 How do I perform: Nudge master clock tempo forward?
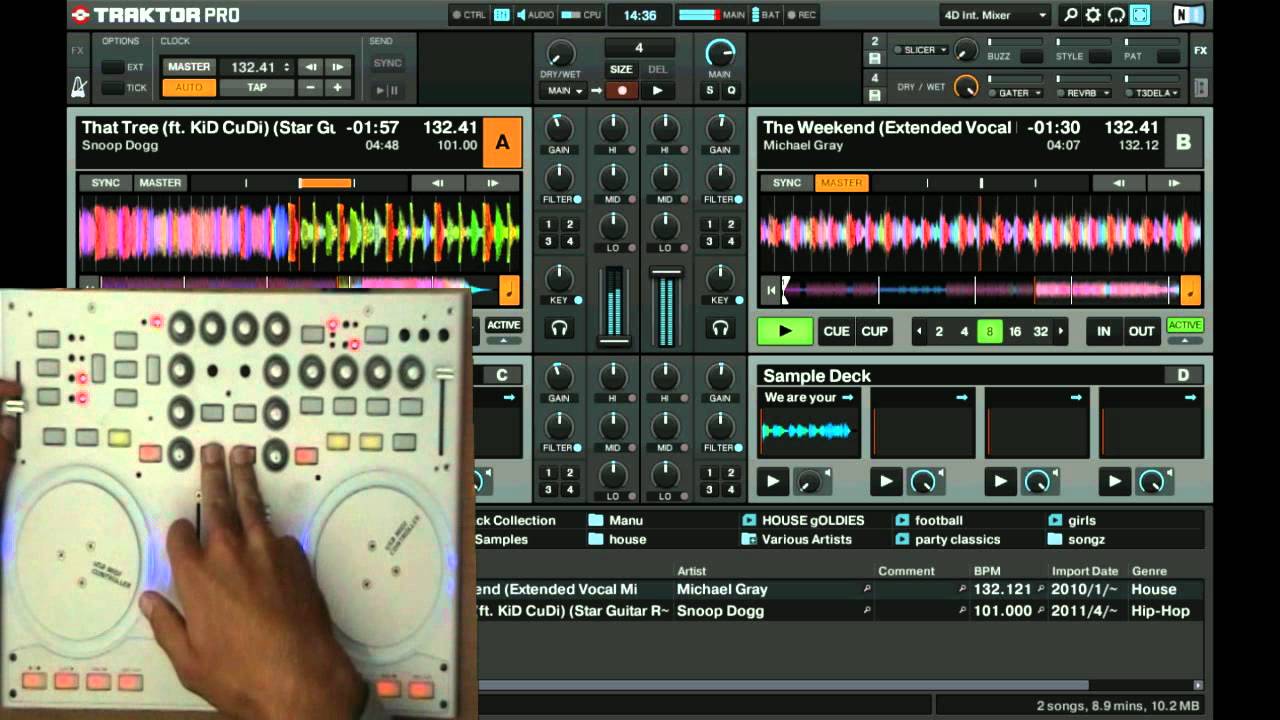(338, 67)
